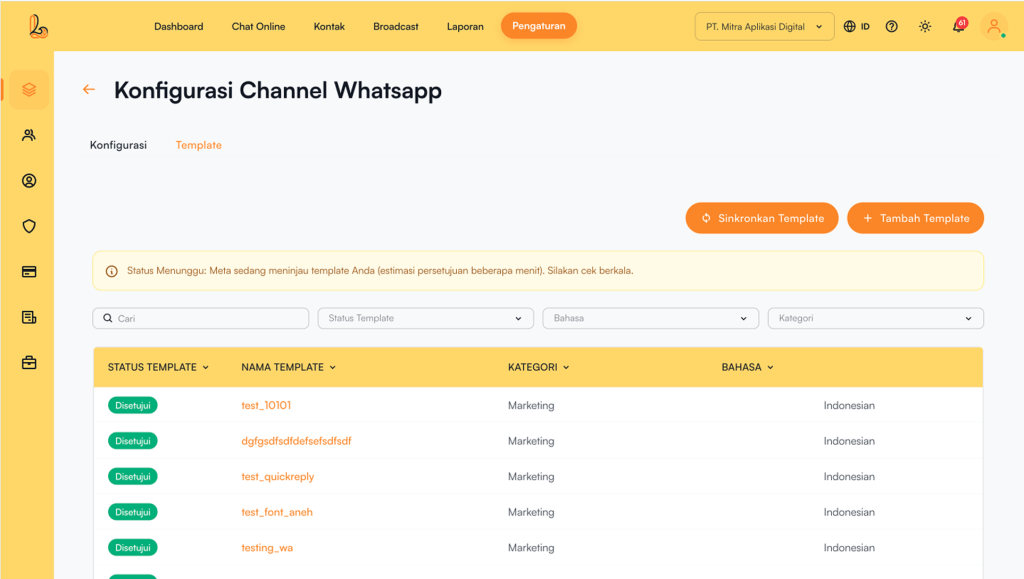
Task: Open the test_quickreply template link
Action: (278, 477)
